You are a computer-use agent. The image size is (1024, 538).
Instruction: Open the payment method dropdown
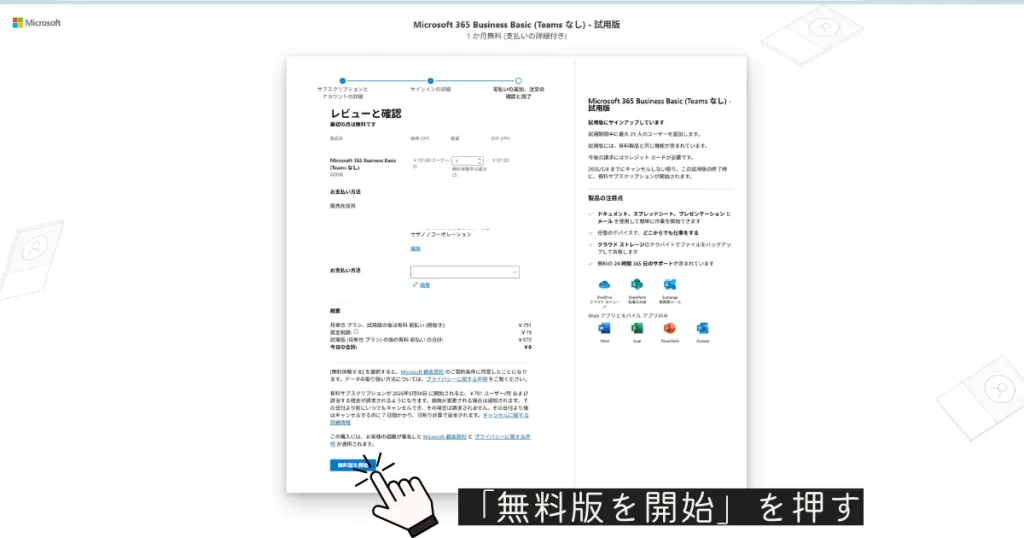[465, 271]
